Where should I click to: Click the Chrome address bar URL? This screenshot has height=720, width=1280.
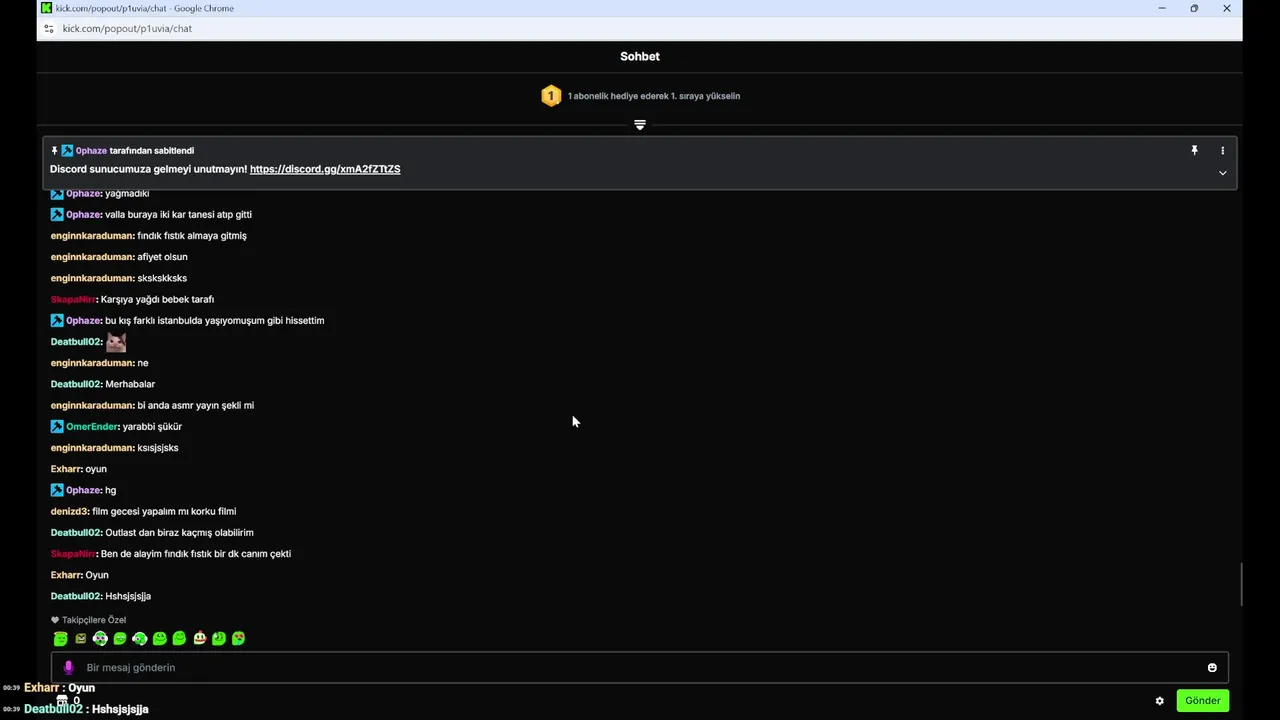pos(127,29)
